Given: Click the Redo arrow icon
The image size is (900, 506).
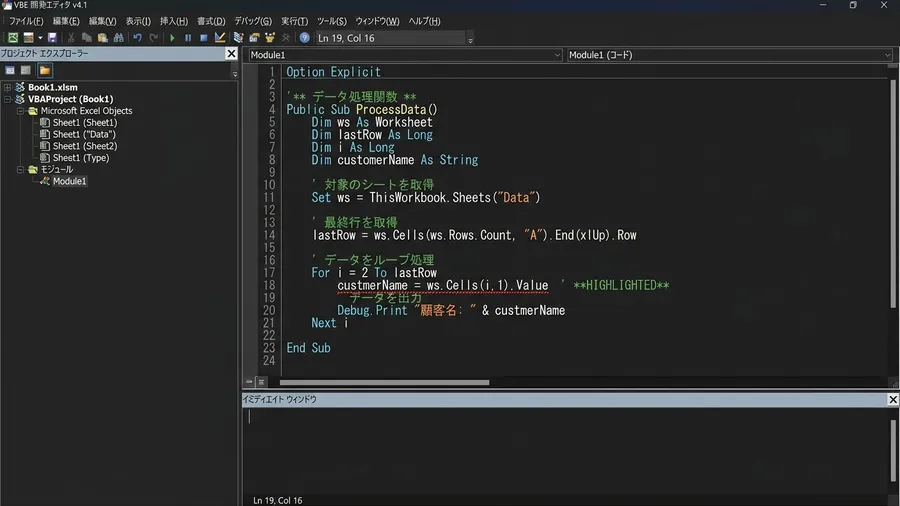Looking at the screenshot, I should (153, 38).
